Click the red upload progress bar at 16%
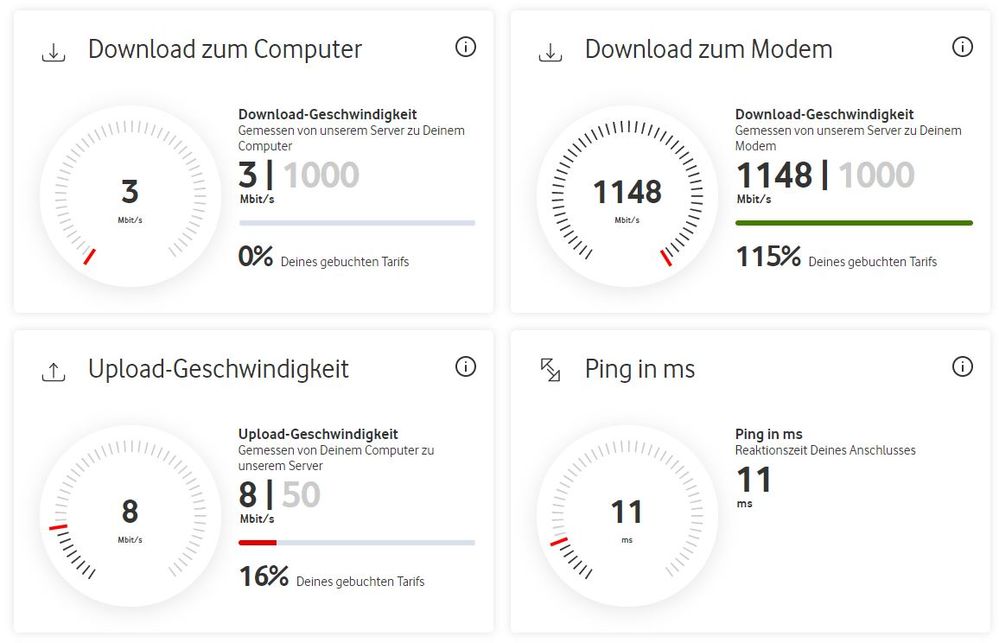Viewport: 999px width, 643px height. 256,542
